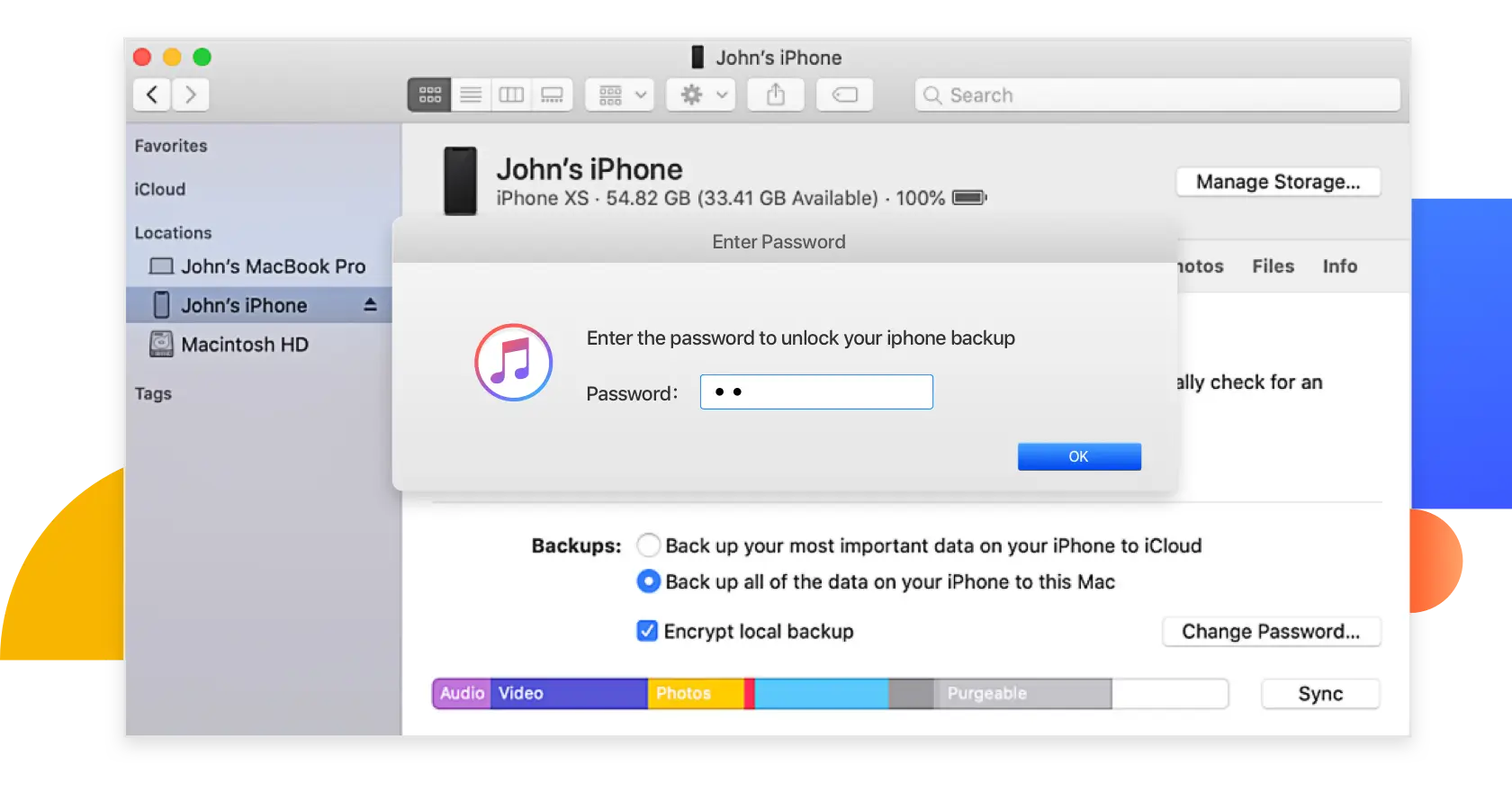
Task: Open the group-by arrangement dropdown
Action: (620, 94)
